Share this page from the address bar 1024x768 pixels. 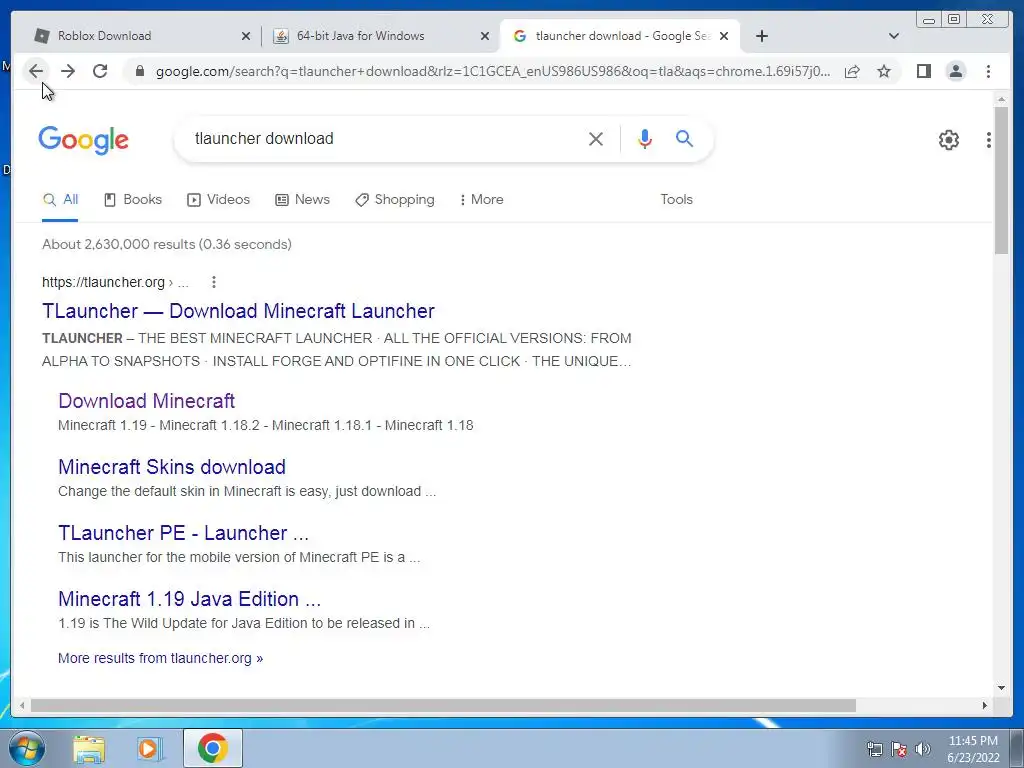pos(852,71)
